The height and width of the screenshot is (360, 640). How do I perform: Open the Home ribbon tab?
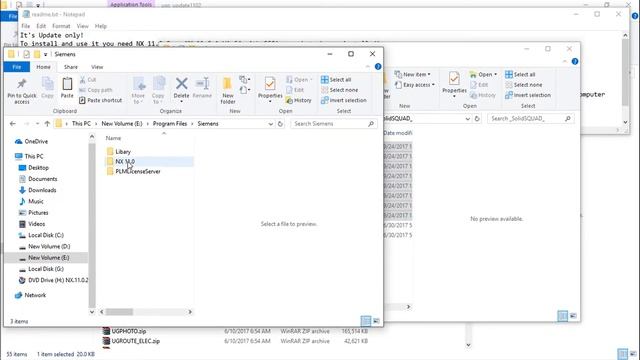pyautogui.click(x=43, y=67)
